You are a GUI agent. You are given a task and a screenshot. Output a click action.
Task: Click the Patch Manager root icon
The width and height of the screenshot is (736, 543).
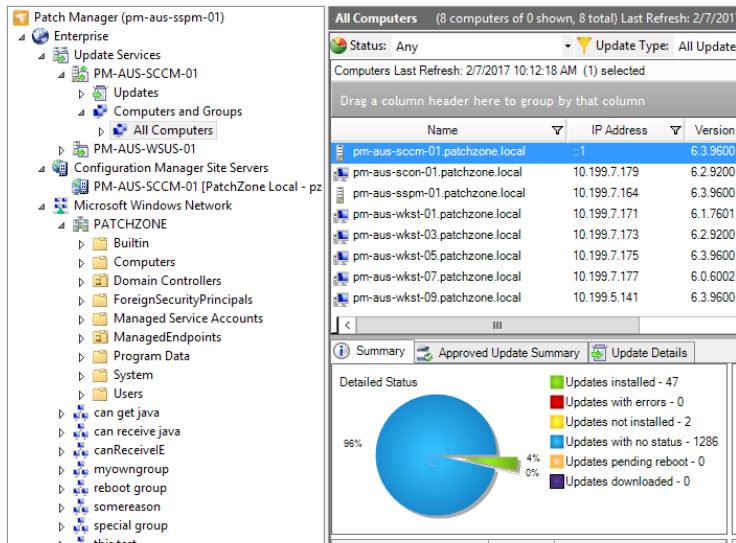21,18
